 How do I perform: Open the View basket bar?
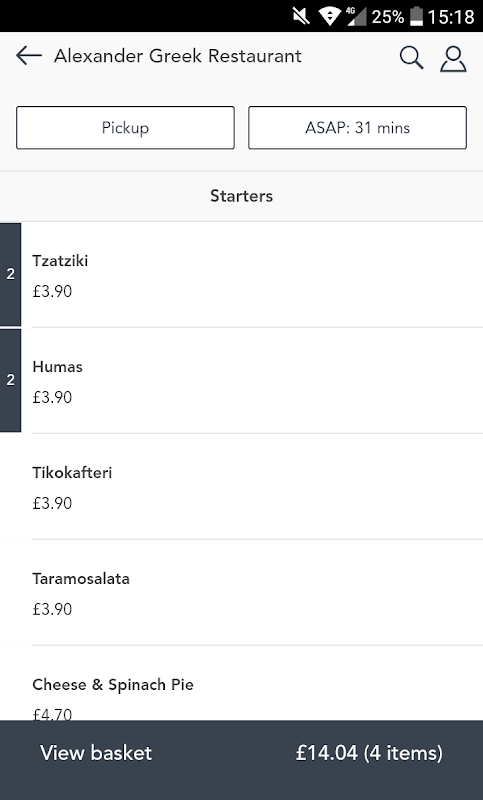[x=241, y=753]
